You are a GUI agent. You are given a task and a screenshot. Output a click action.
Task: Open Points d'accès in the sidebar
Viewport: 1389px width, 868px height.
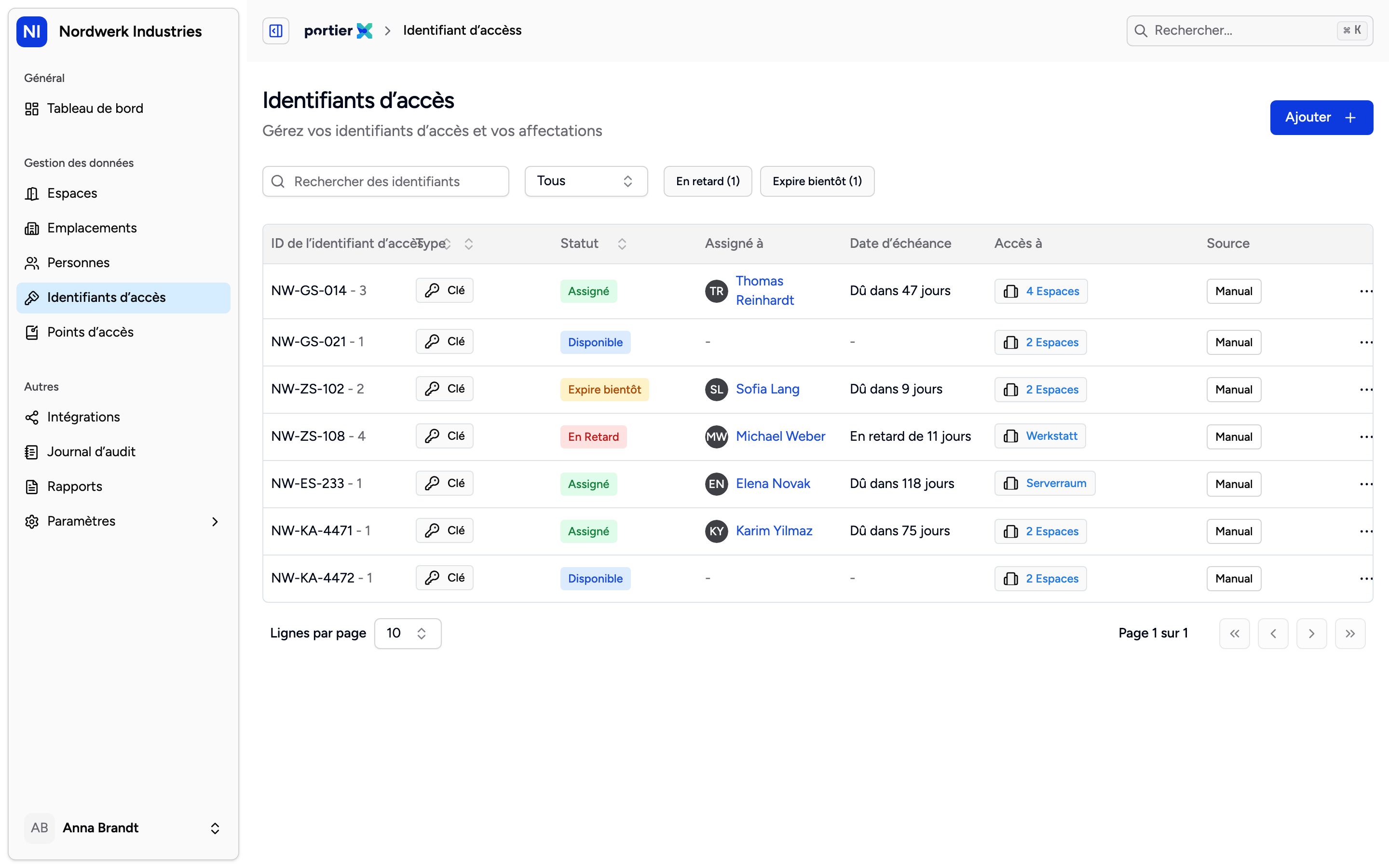123,332
